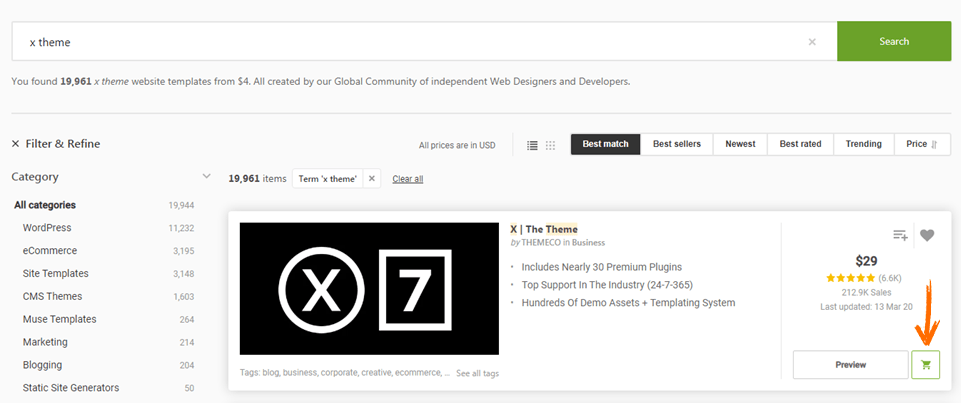The image size is (961, 403).
Task: Filter by eCommerce category
Action: click(50, 250)
